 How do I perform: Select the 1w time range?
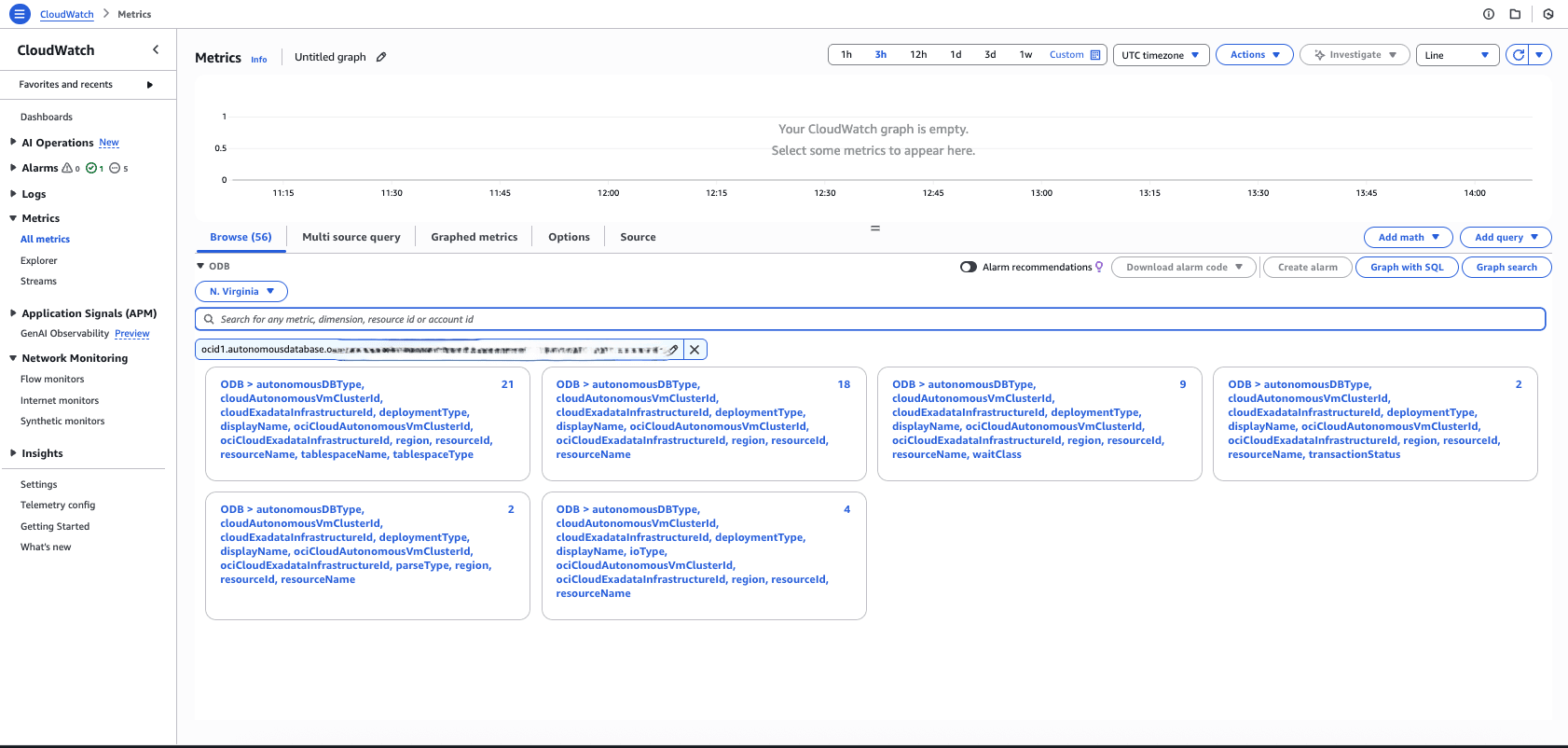(x=1025, y=55)
